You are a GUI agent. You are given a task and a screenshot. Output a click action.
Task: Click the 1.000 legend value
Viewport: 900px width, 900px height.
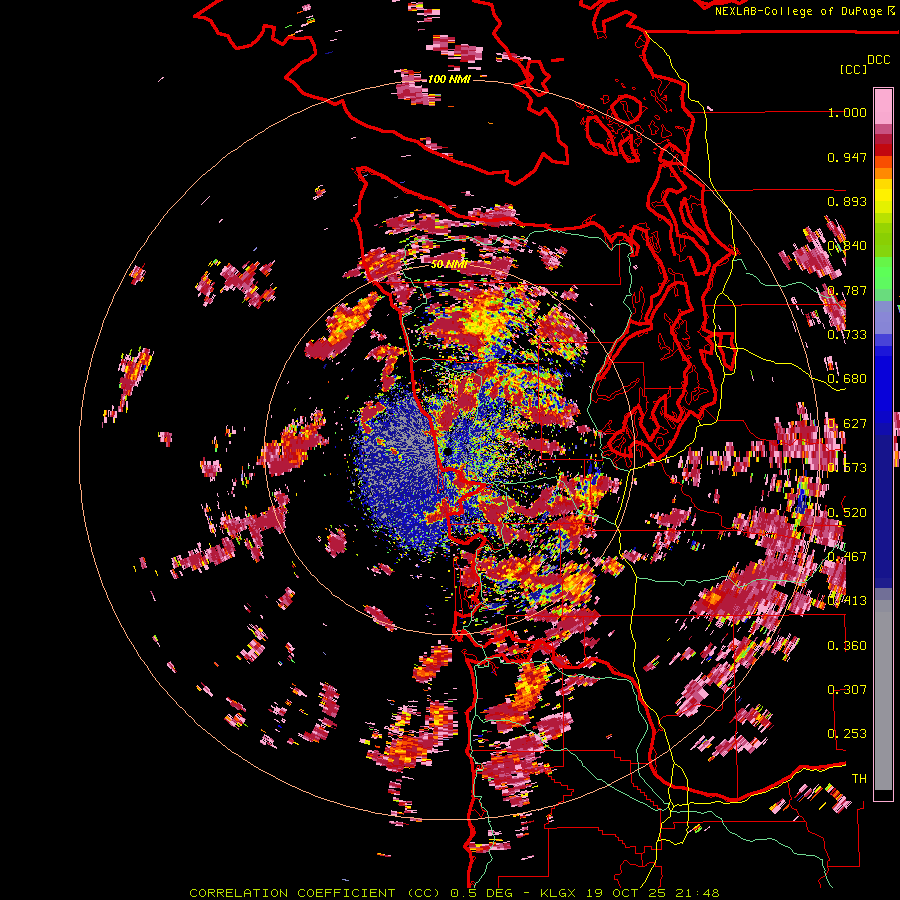(847, 112)
